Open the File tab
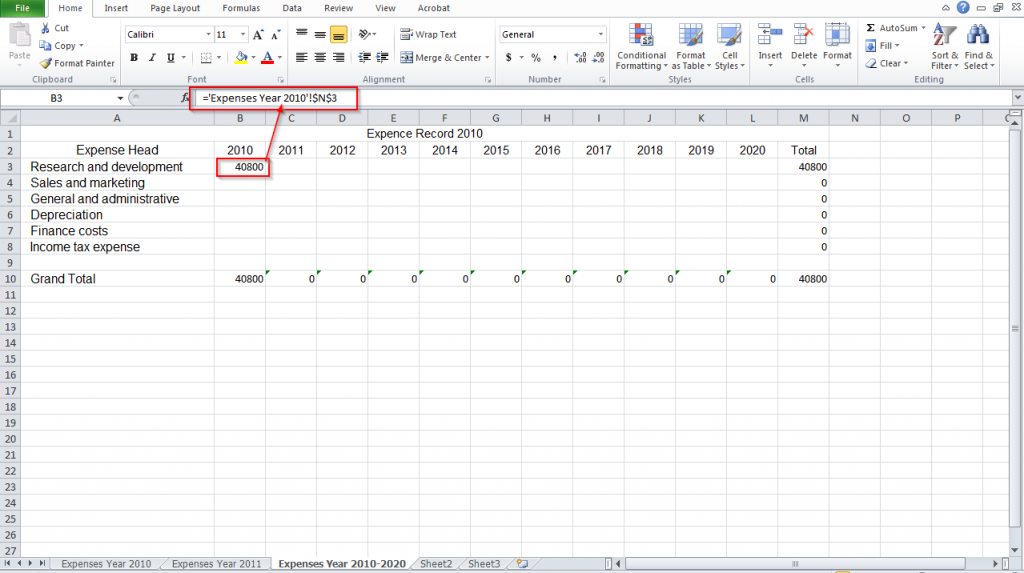 click(22, 8)
